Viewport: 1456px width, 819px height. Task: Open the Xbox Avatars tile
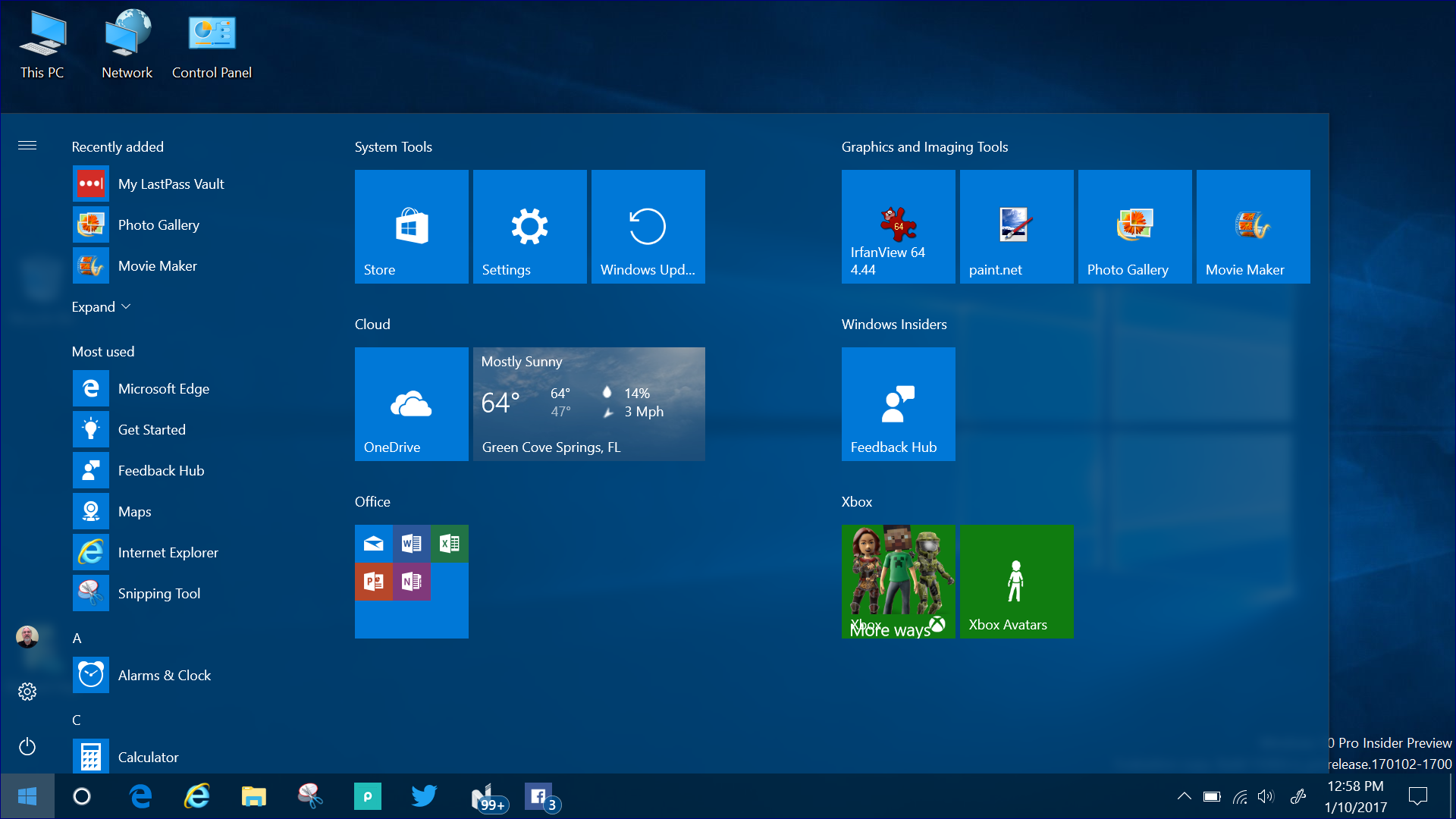coord(1016,581)
